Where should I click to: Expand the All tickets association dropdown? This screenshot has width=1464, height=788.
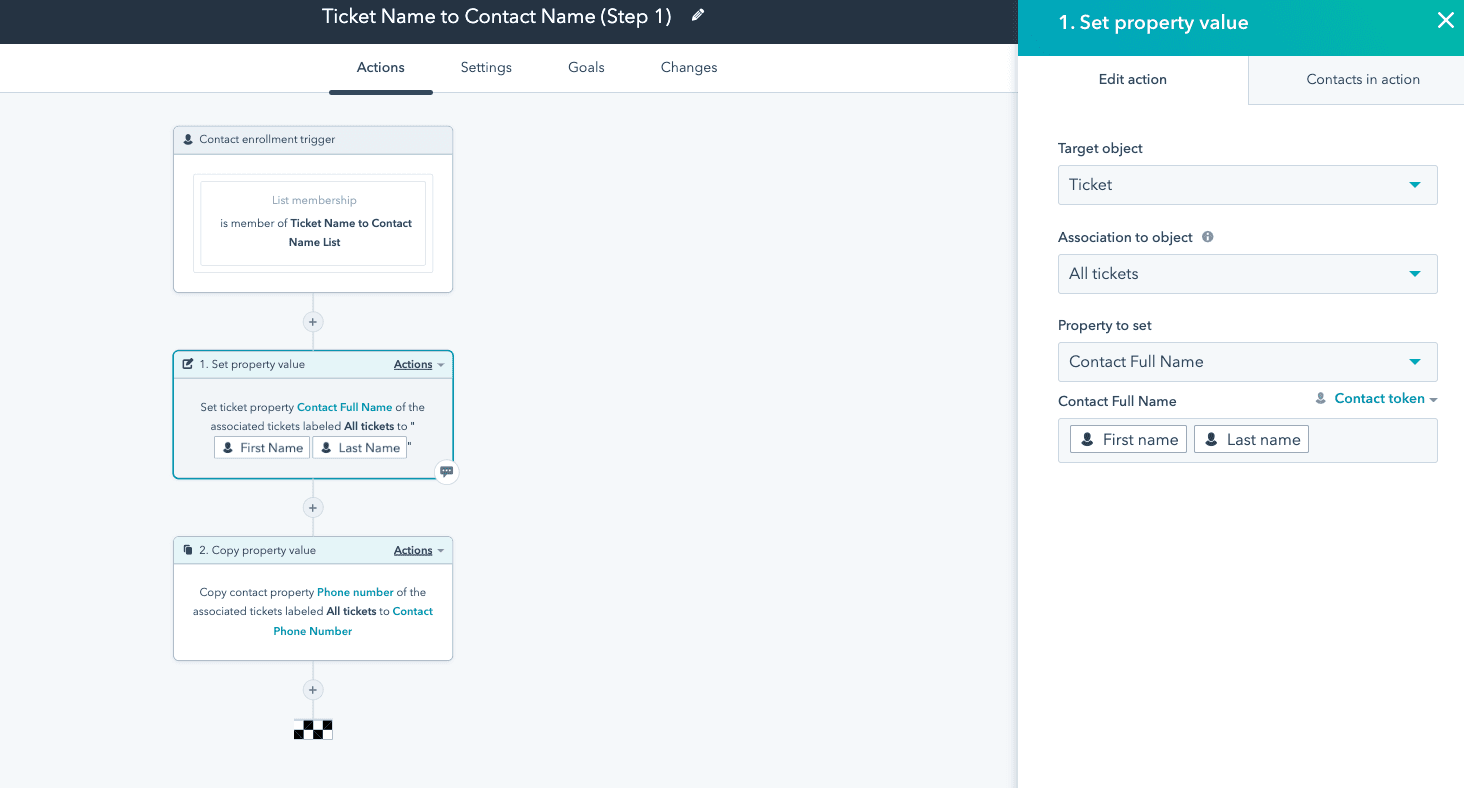[1247, 274]
